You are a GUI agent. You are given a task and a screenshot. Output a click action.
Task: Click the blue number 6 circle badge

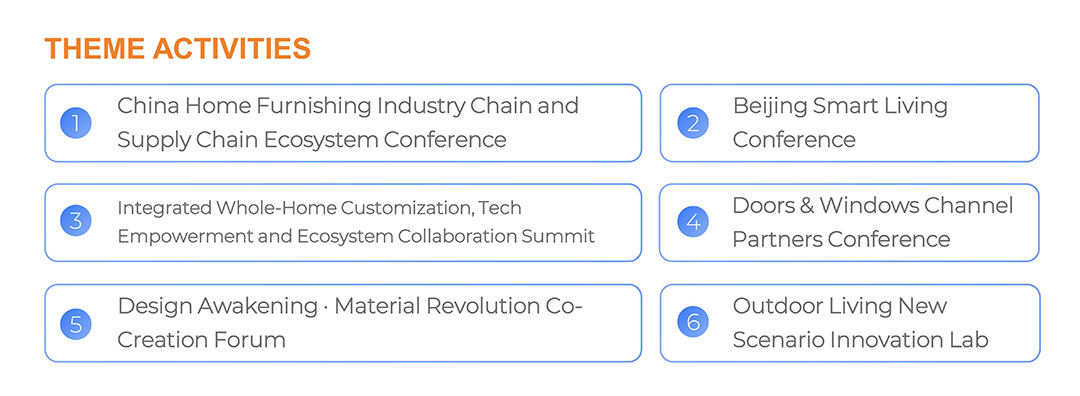tap(693, 322)
